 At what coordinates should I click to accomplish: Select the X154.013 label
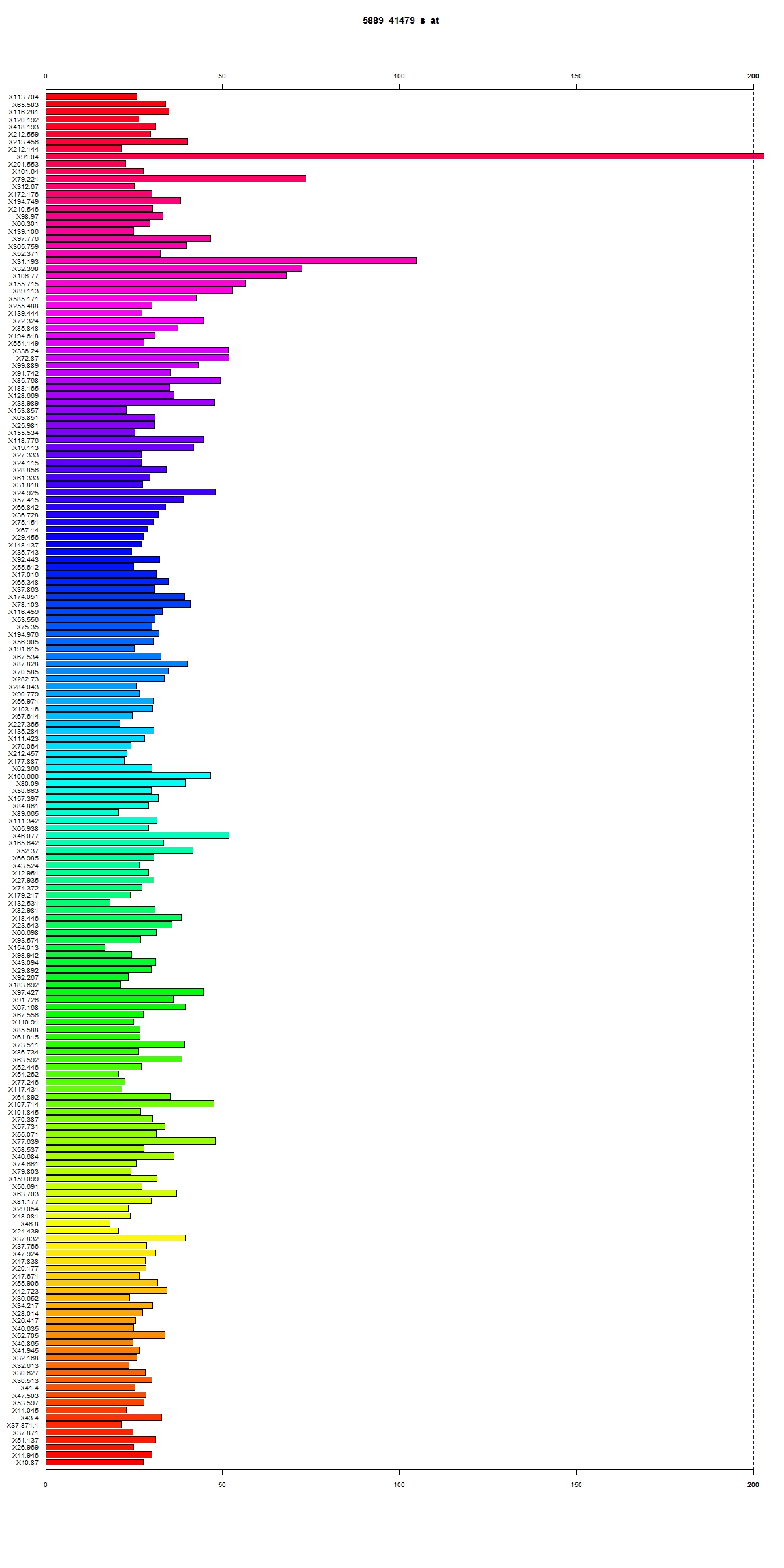pyautogui.click(x=24, y=947)
